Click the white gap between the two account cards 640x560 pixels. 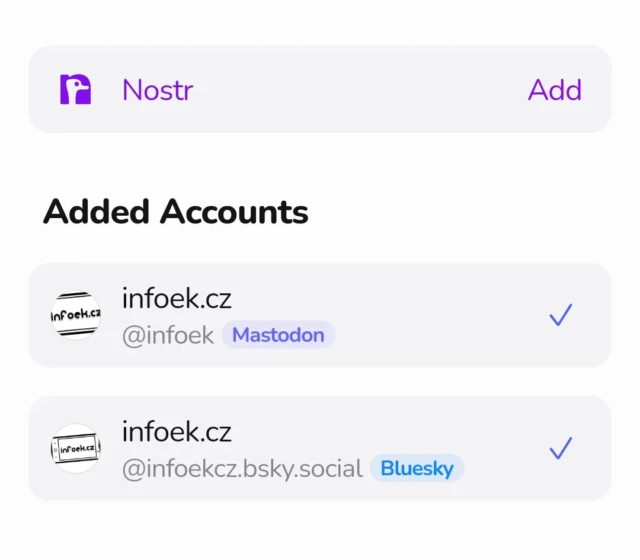320,382
